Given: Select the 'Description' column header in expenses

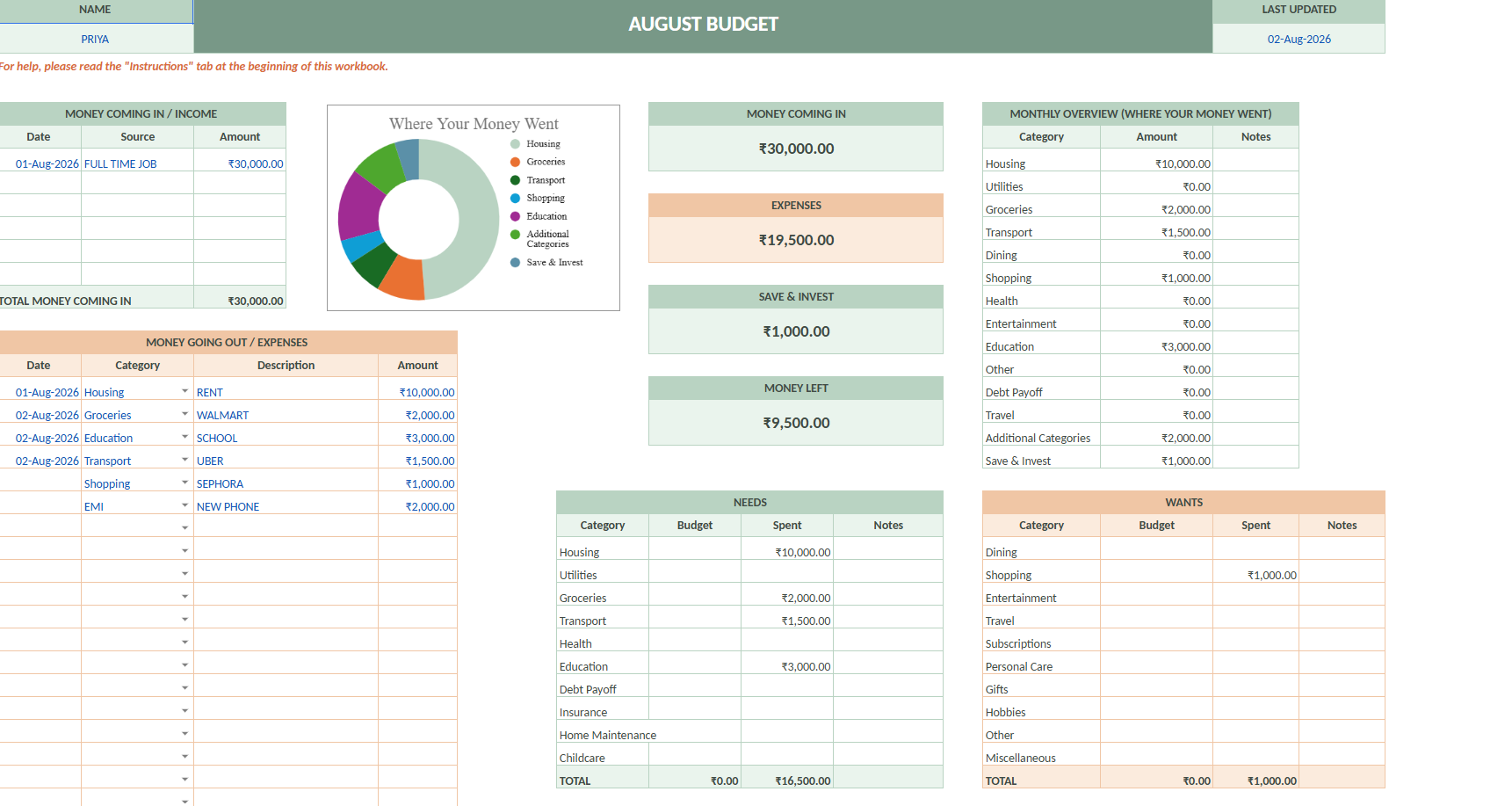Looking at the screenshot, I should tap(286, 366).
